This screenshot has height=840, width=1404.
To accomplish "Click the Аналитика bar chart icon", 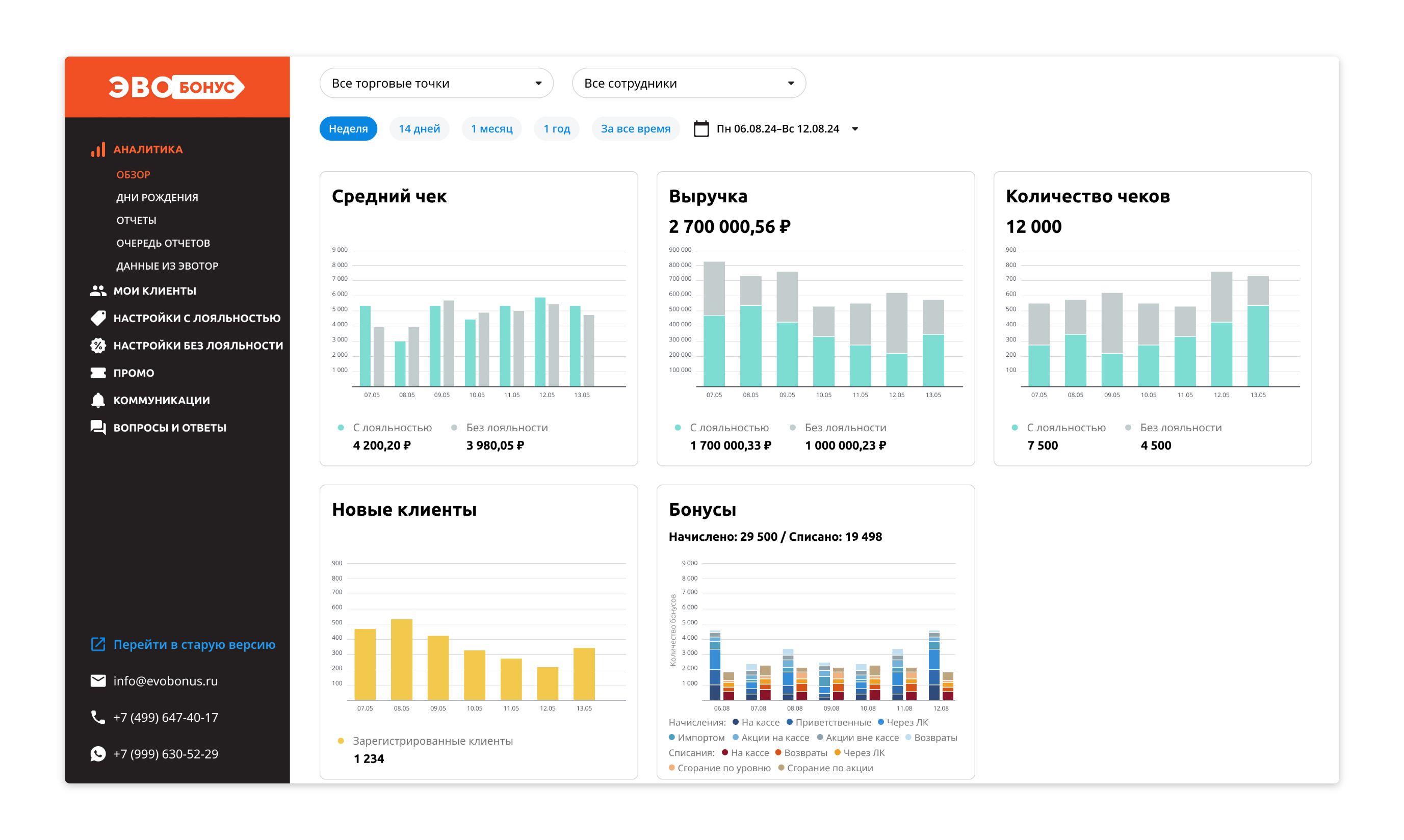I will click(x=98, y=149).
